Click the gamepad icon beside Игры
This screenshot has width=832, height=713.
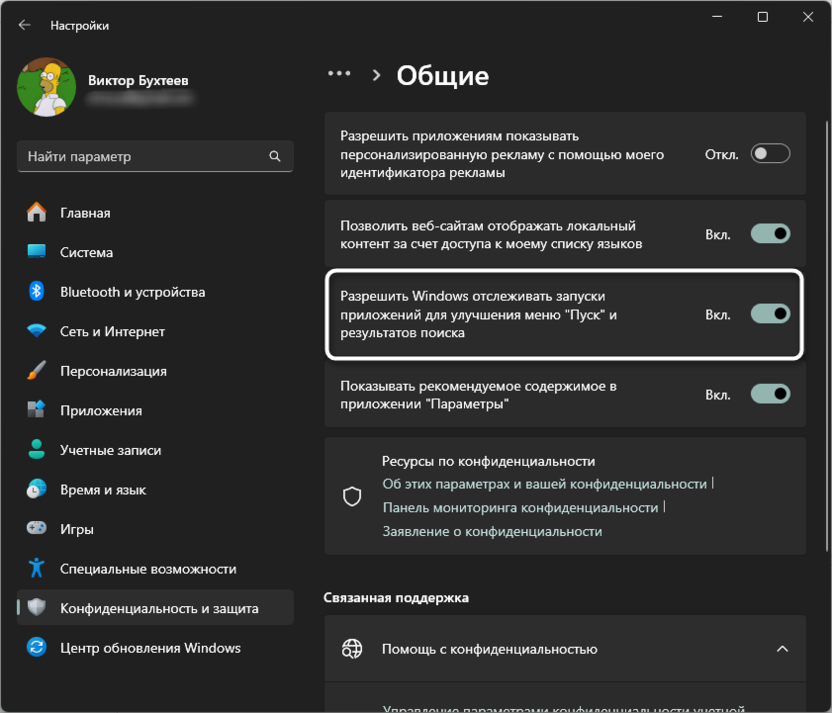pos(37,529)
